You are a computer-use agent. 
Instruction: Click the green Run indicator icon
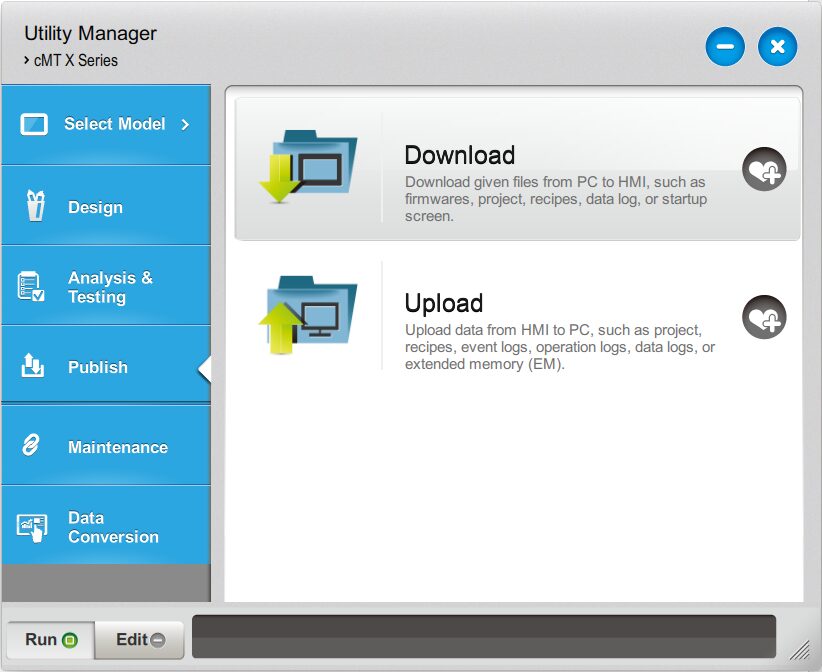click(x=70, y=640)
